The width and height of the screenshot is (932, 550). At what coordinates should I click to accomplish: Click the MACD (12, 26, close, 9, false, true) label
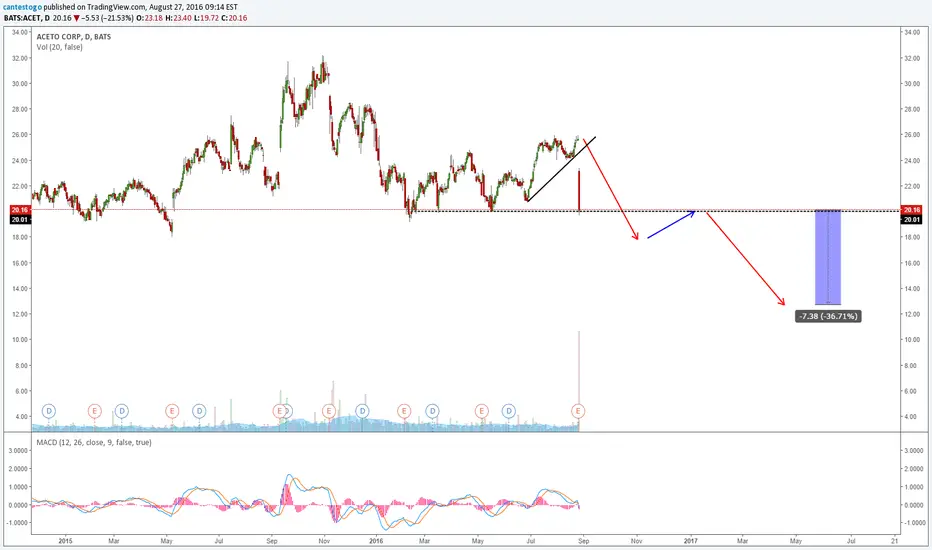pos(94,442)
